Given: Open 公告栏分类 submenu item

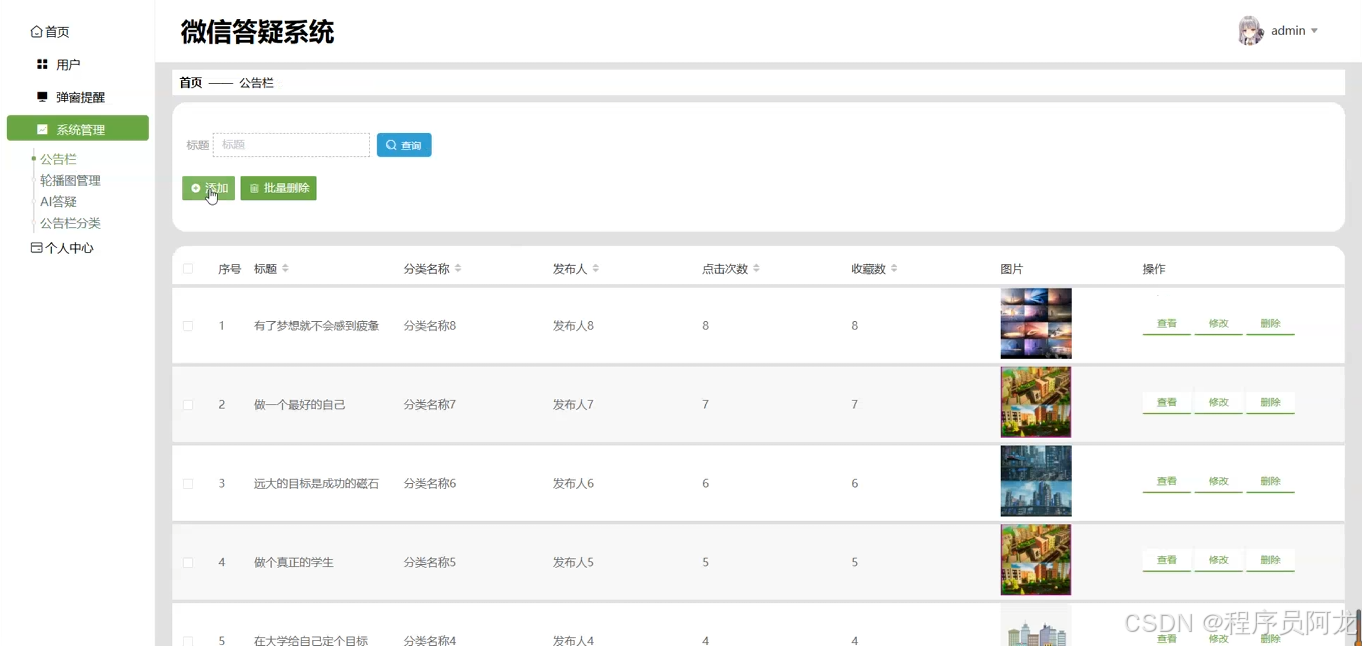Looking at the screenshot, I should [x=70, y=223].
